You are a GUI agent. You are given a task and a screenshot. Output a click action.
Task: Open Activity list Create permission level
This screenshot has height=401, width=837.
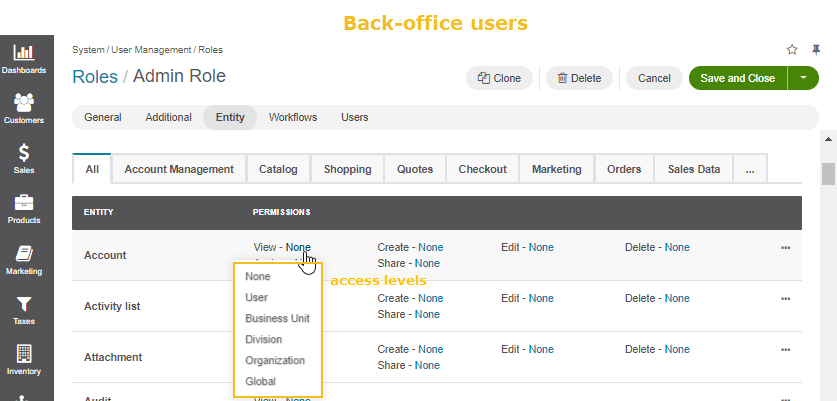431,298
